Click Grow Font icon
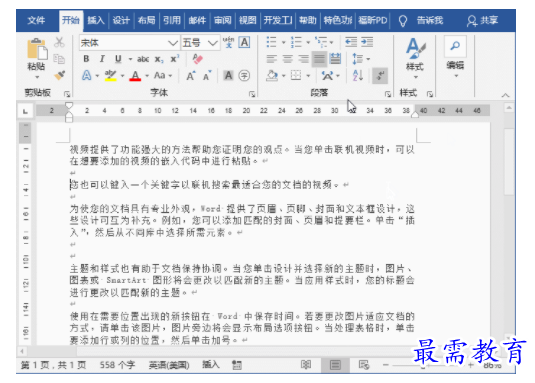Image resolution: width=535 pixels, height=383 pixels. pos(191,75)
